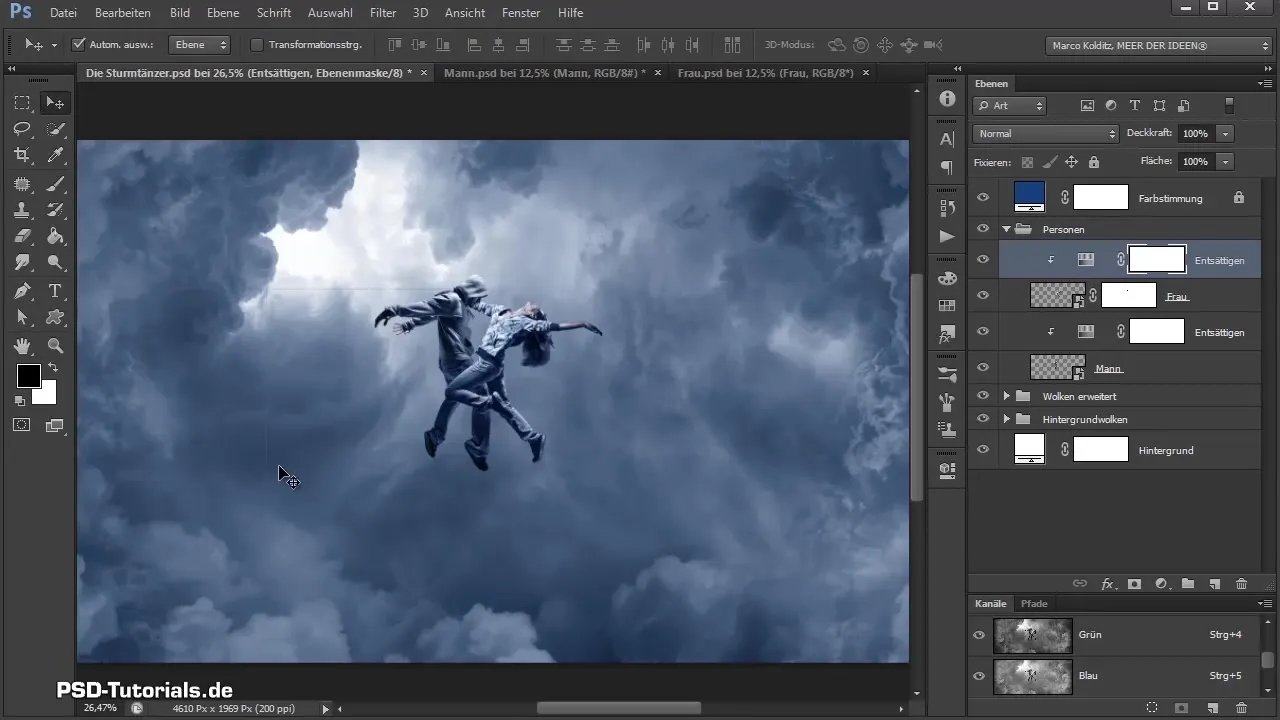1280x720 pixels.
Task: Select the Eraser tool
Action: point(22,237)
